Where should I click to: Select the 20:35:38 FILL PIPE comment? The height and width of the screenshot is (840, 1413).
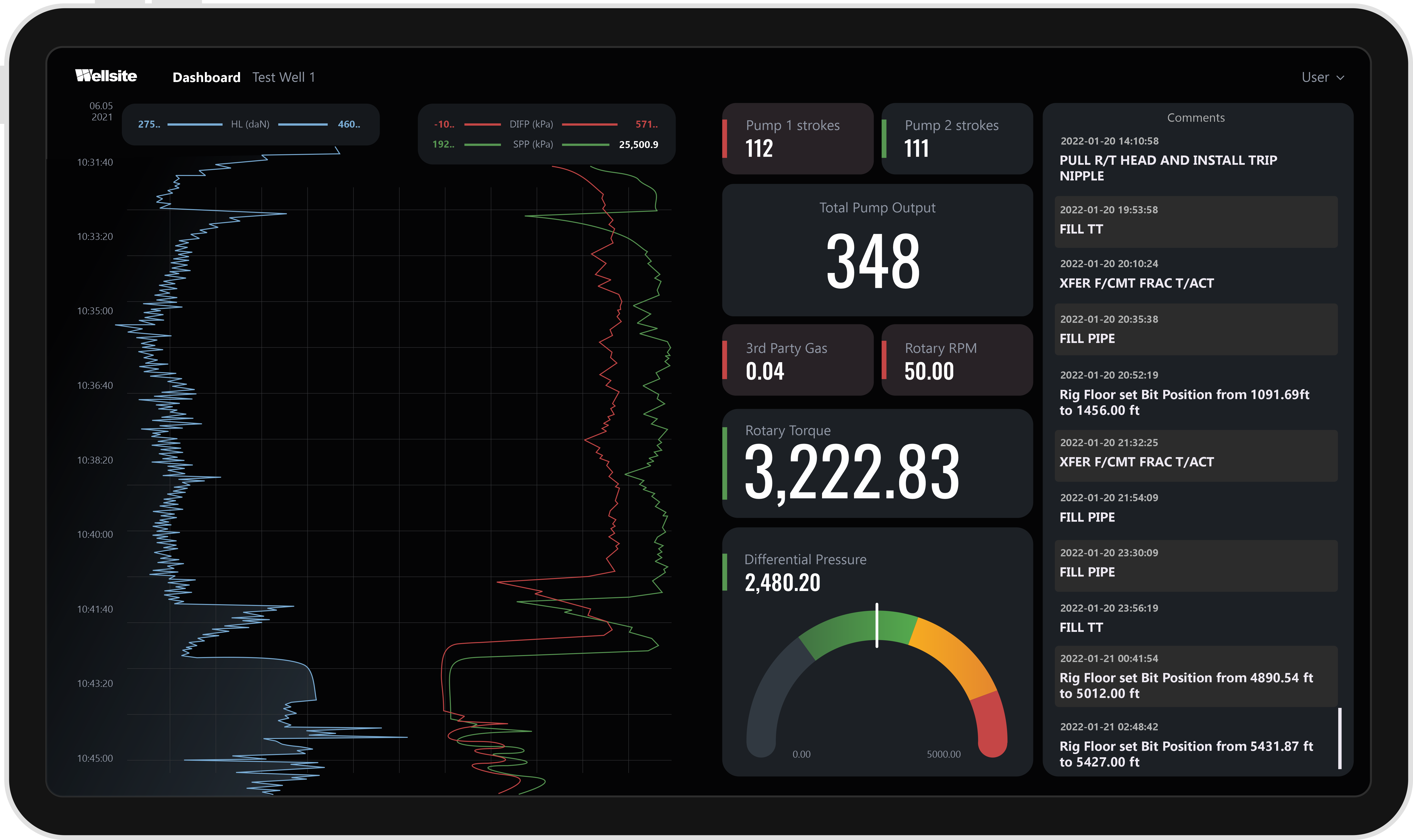[1196, 330]
